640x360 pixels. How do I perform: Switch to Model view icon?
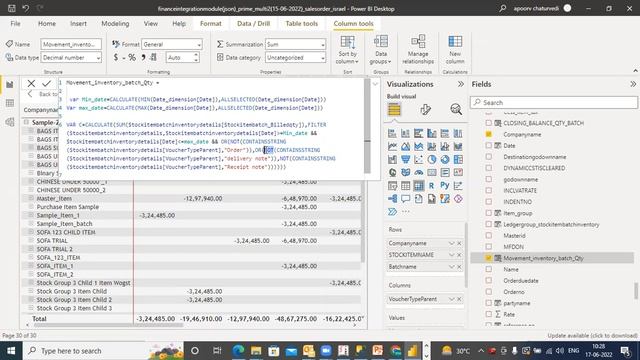[10, 122]
